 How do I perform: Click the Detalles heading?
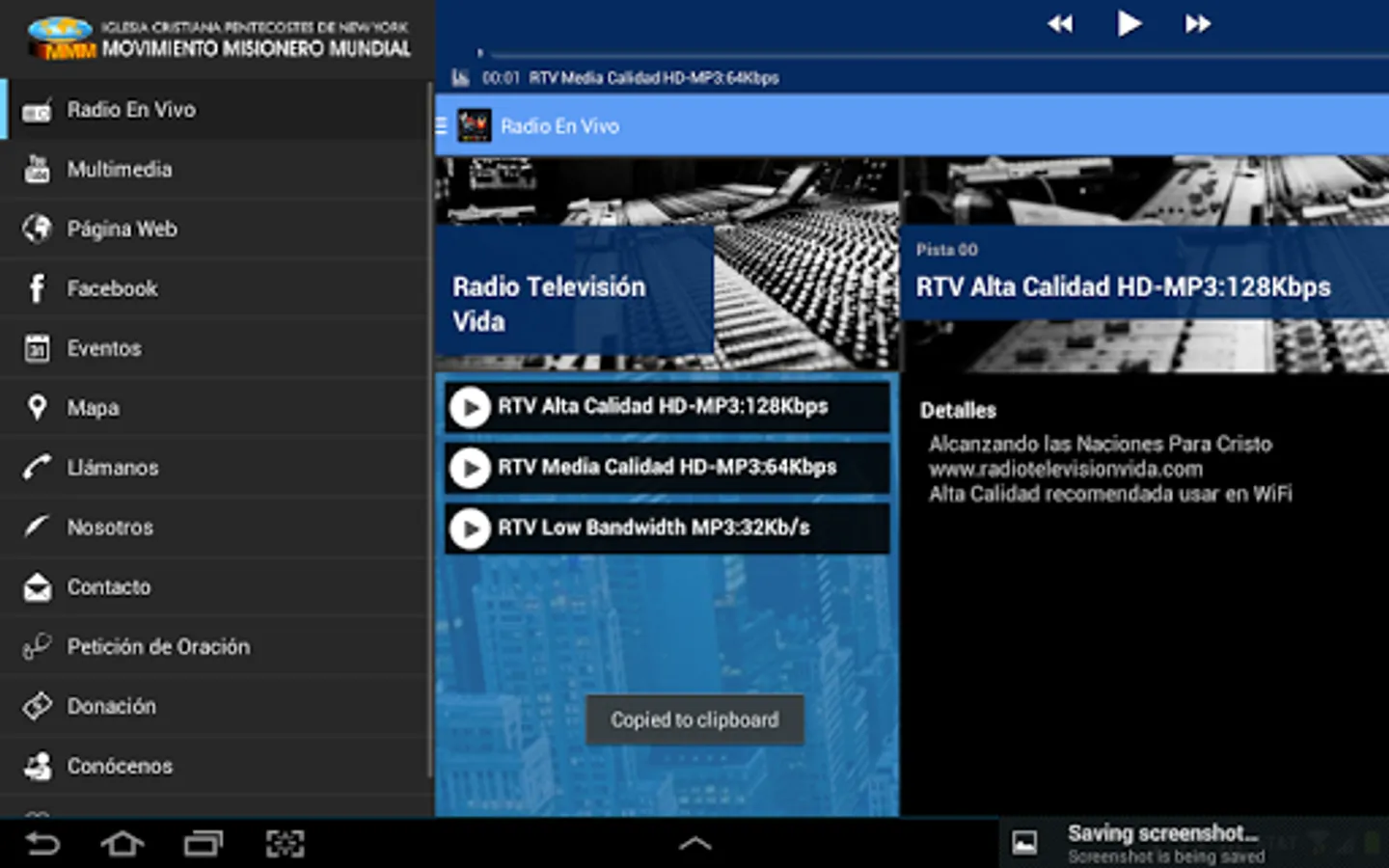point(958,411)
